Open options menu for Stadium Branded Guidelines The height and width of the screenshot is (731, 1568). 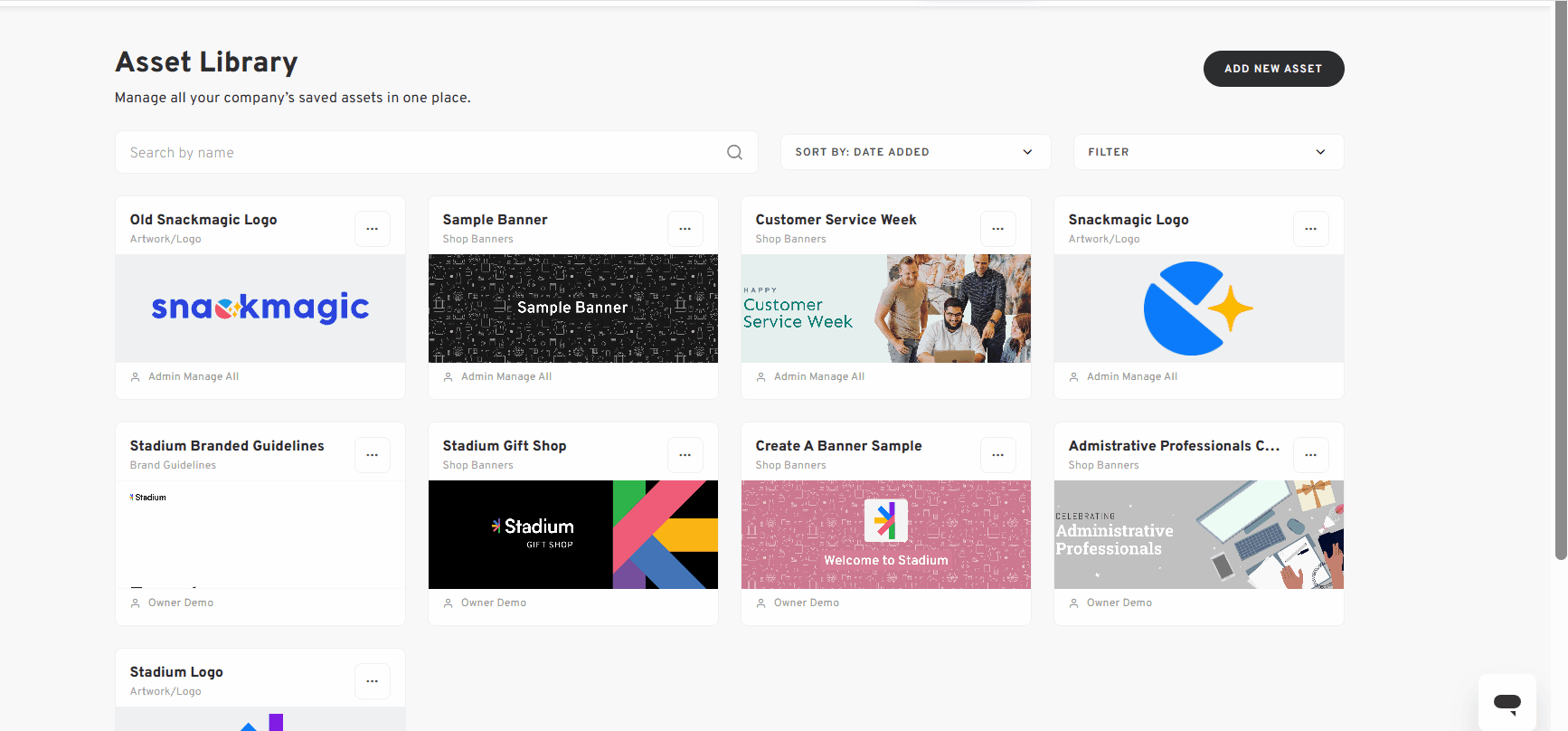[373, 455]
